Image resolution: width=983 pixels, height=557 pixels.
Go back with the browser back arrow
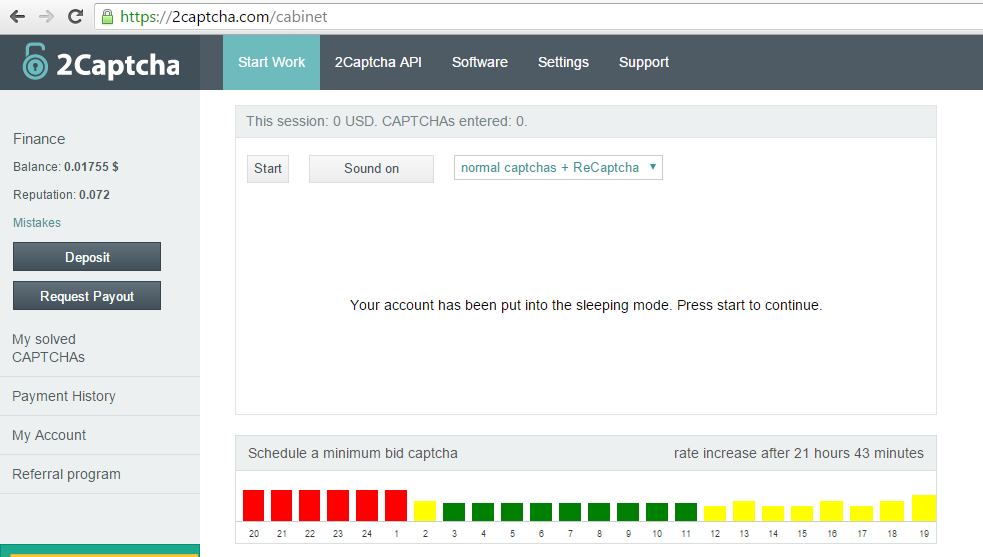tap(18, 16)
